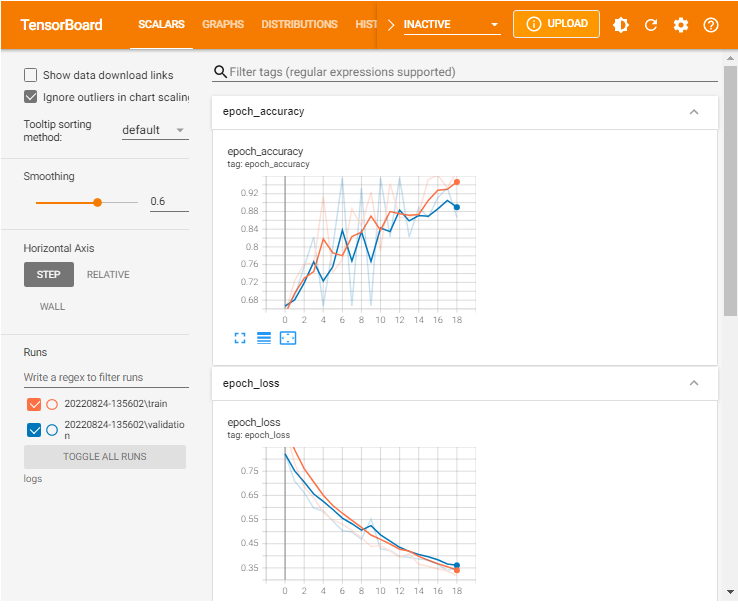Collapse the epoch_accuracy section
The width and height of the screenshot is (738, 613).
pyautogui.click(x=694, y=112)
